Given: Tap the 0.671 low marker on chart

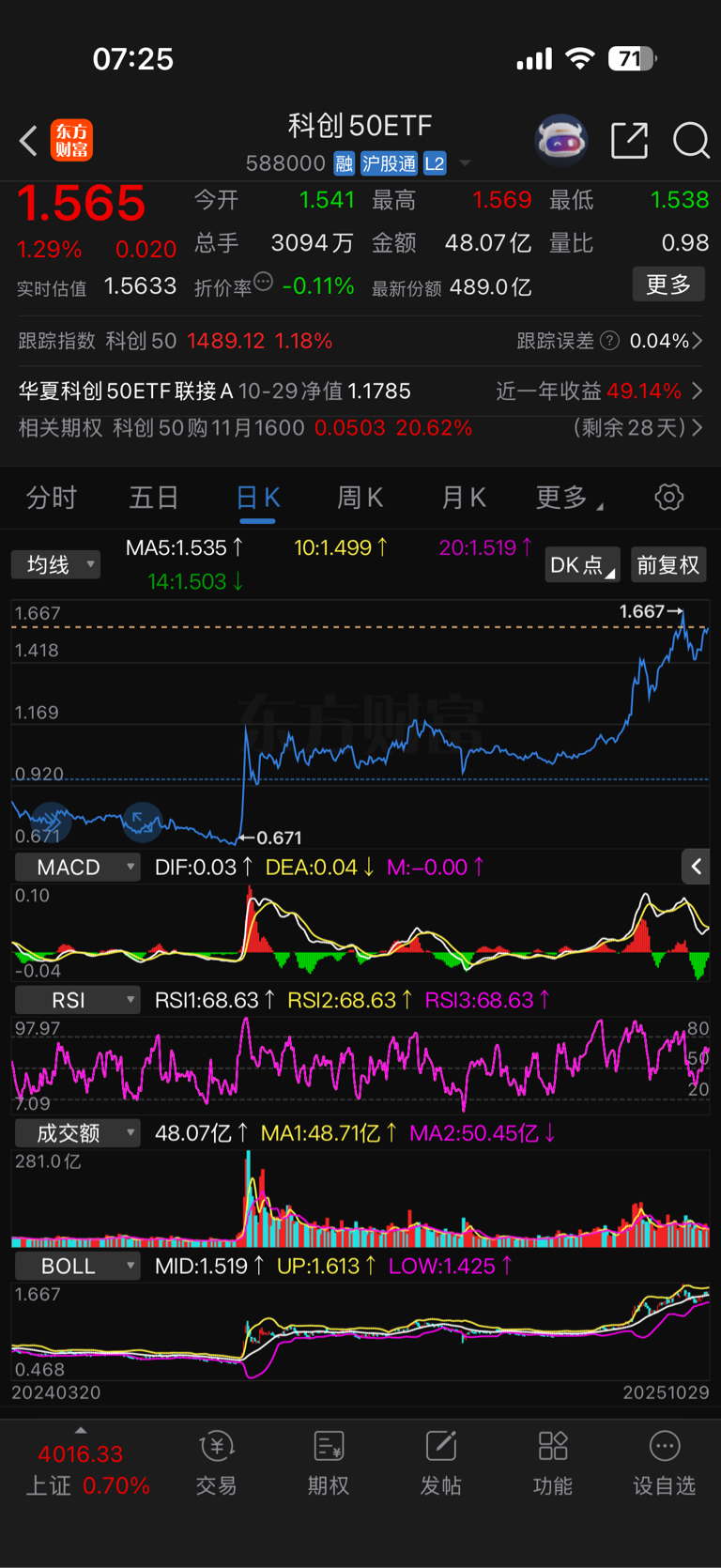Looking at the screenshot, I should point(271,838).
